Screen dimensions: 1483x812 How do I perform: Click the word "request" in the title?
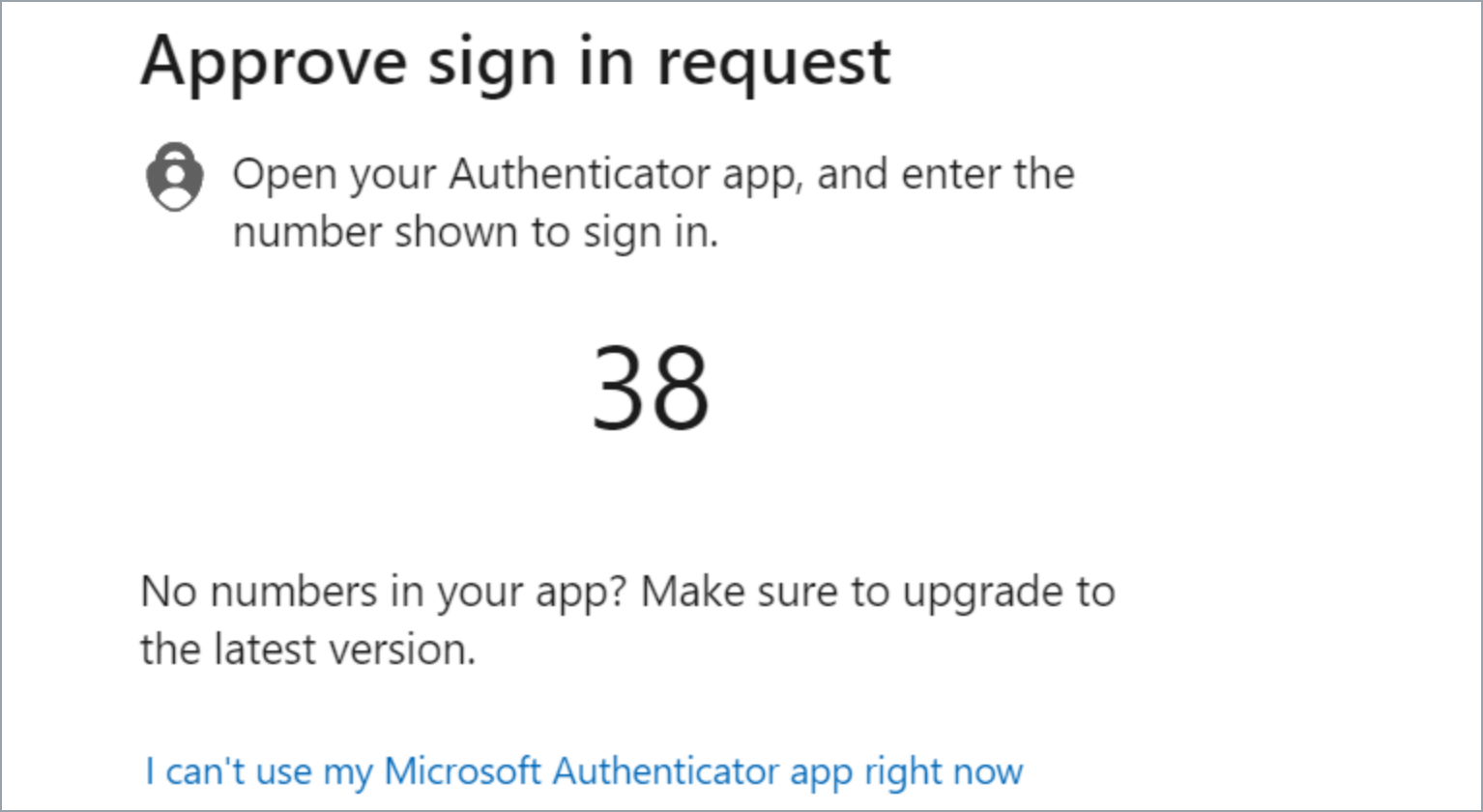point(772,62)
